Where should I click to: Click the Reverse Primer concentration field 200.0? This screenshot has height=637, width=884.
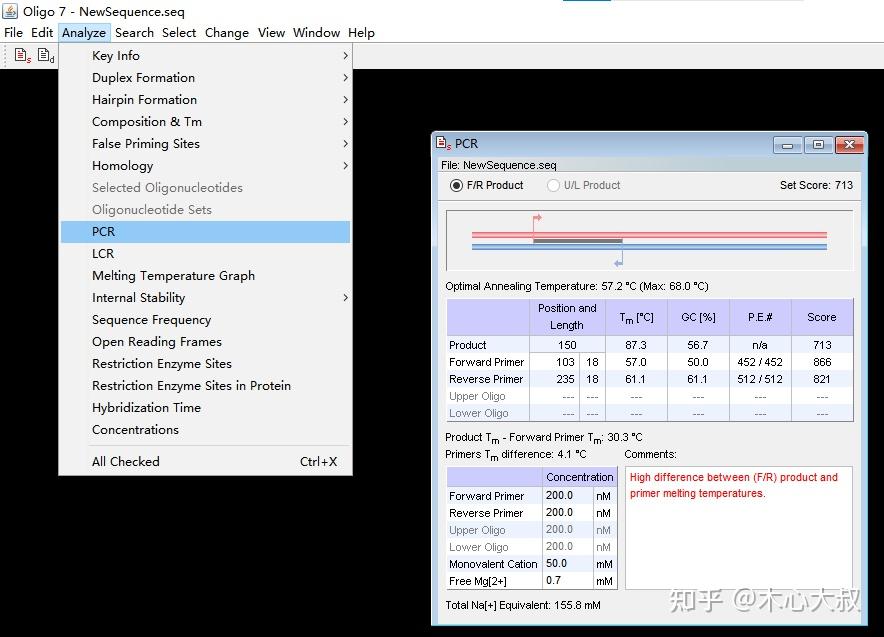[568, 512]
